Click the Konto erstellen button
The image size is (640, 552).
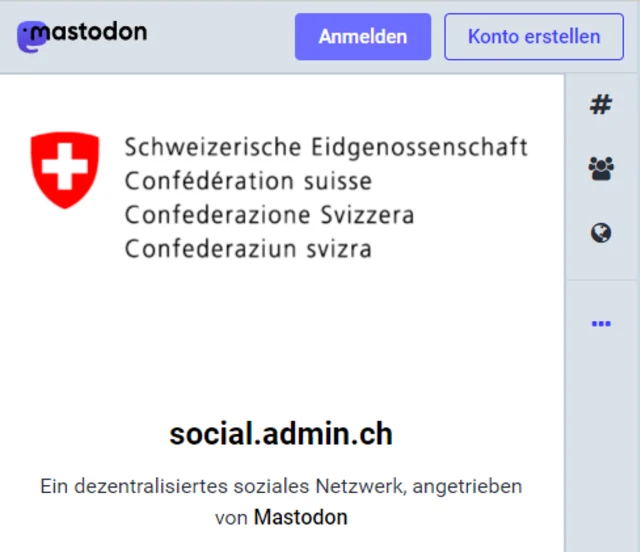pos(534,37)
